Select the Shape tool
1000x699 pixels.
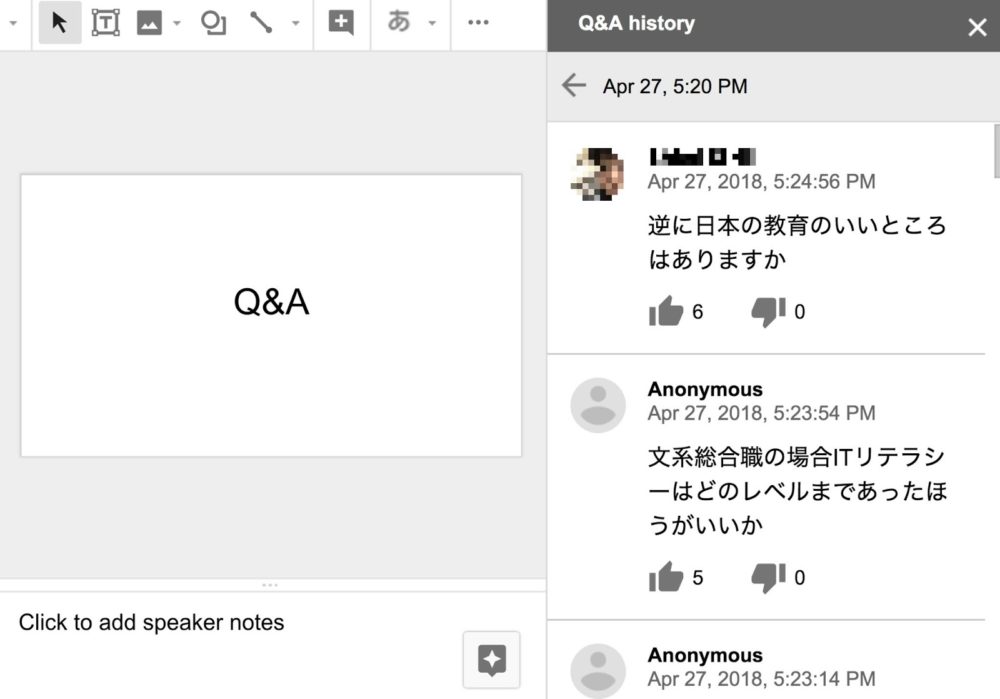point(213,23)
